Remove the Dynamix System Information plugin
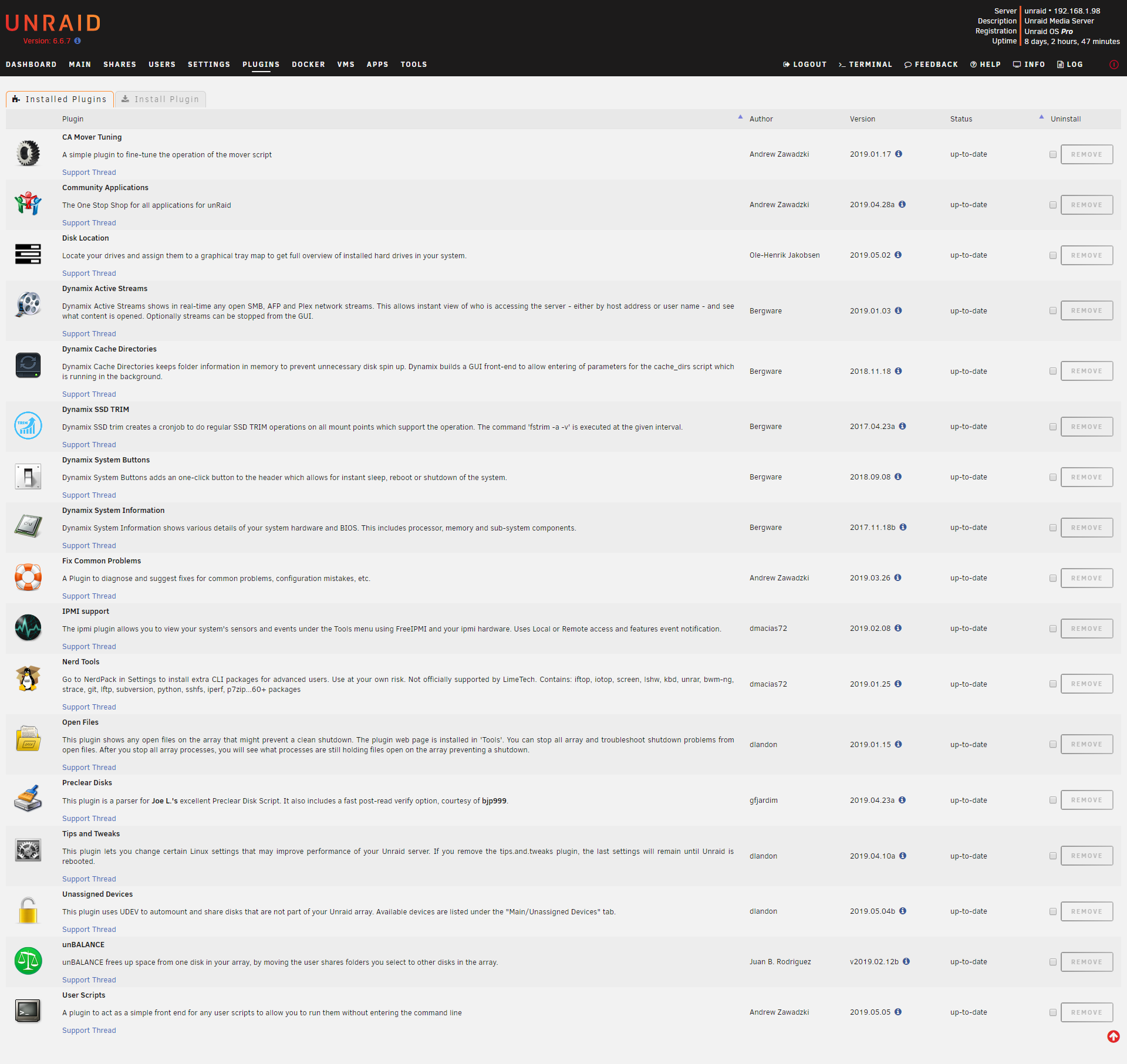The height and width of the screenshot is (1064, 1127). point(1086,528)
